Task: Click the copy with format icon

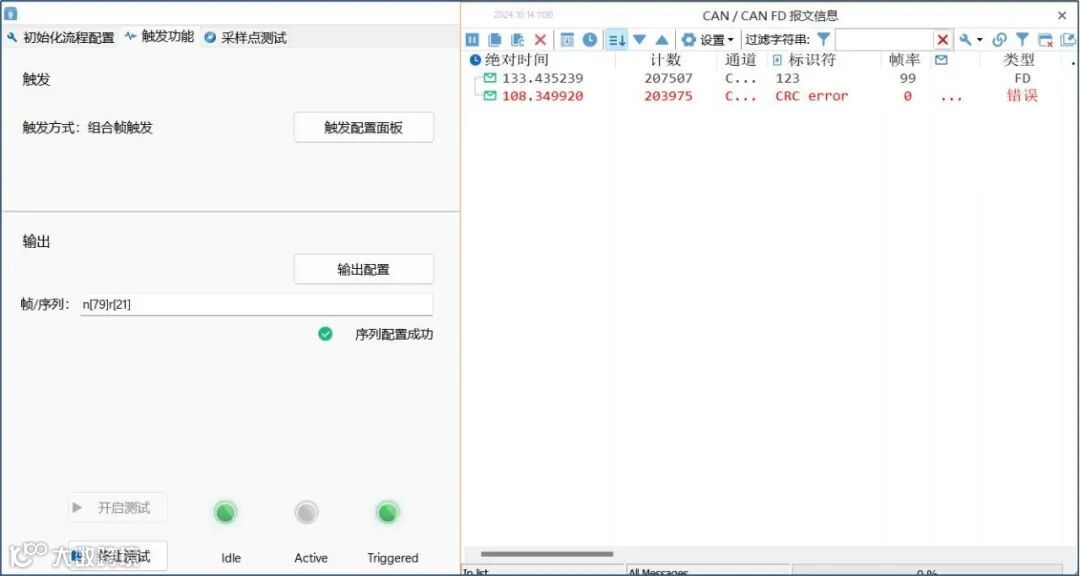Action: click(x=517, y=40)
